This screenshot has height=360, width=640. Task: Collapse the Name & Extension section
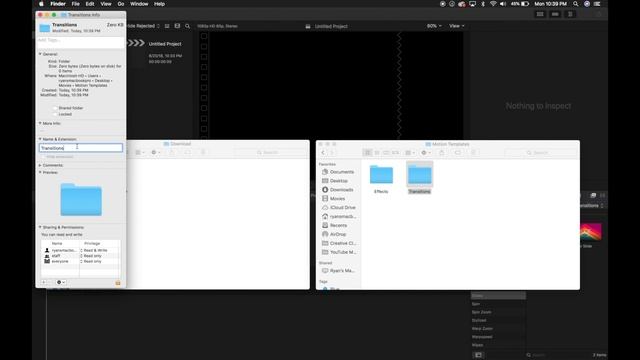pyautogui.click(x=40, y=139)
